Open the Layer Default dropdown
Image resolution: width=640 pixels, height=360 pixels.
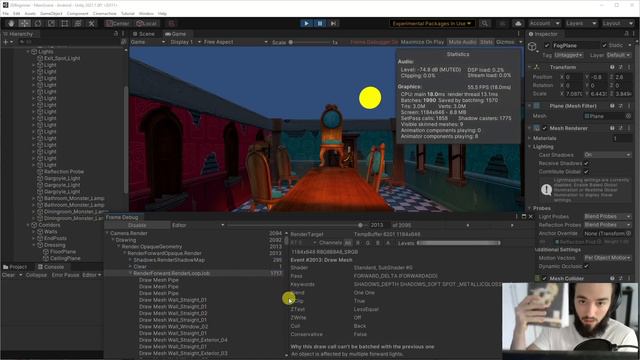pos(618,55)
